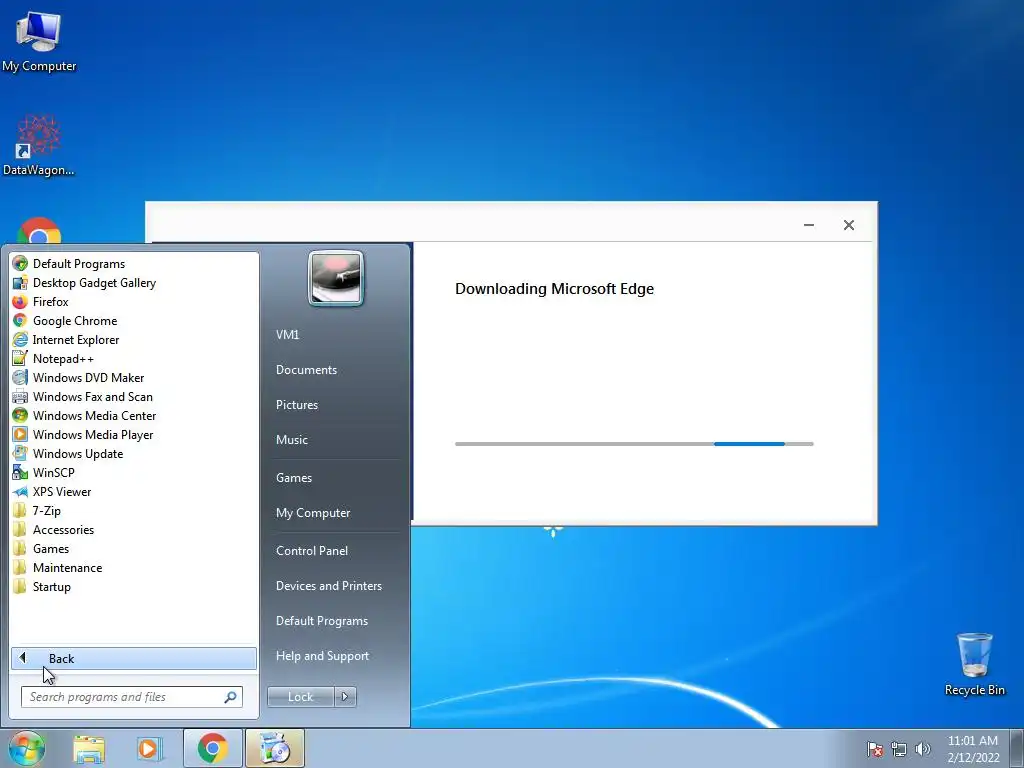Screen dimensions: 1024x768
Task: Open Documents from Start menu
Action: coord(306,370)
